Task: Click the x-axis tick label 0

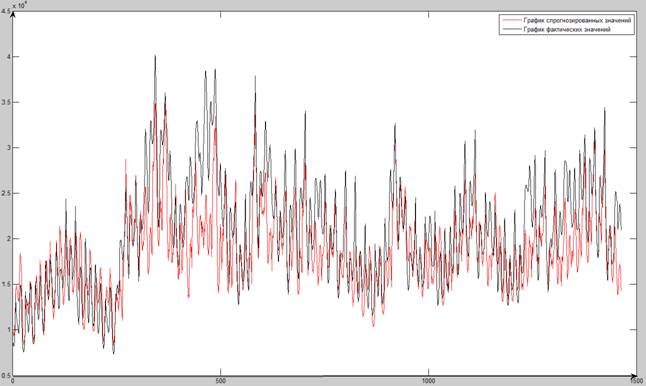Action: coord(13,381)
